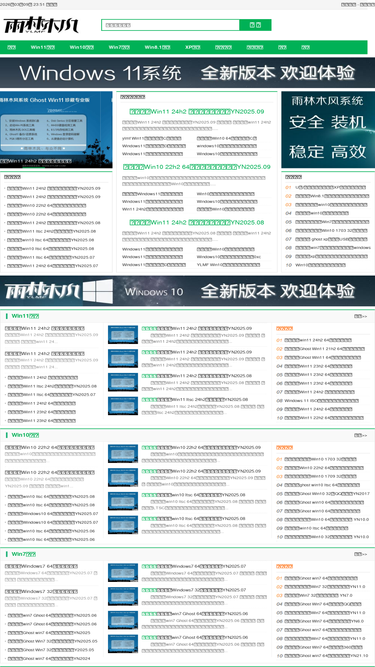
Task: Open rank 04 Ghost Win7 64 QQ in Win7 ranking
Action: [323, 604]
